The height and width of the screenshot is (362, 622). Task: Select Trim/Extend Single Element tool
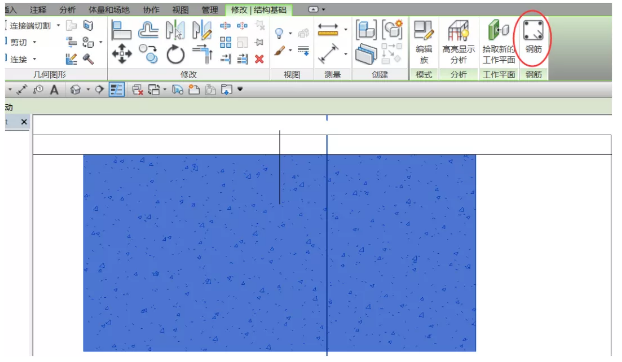click(225, 59)
